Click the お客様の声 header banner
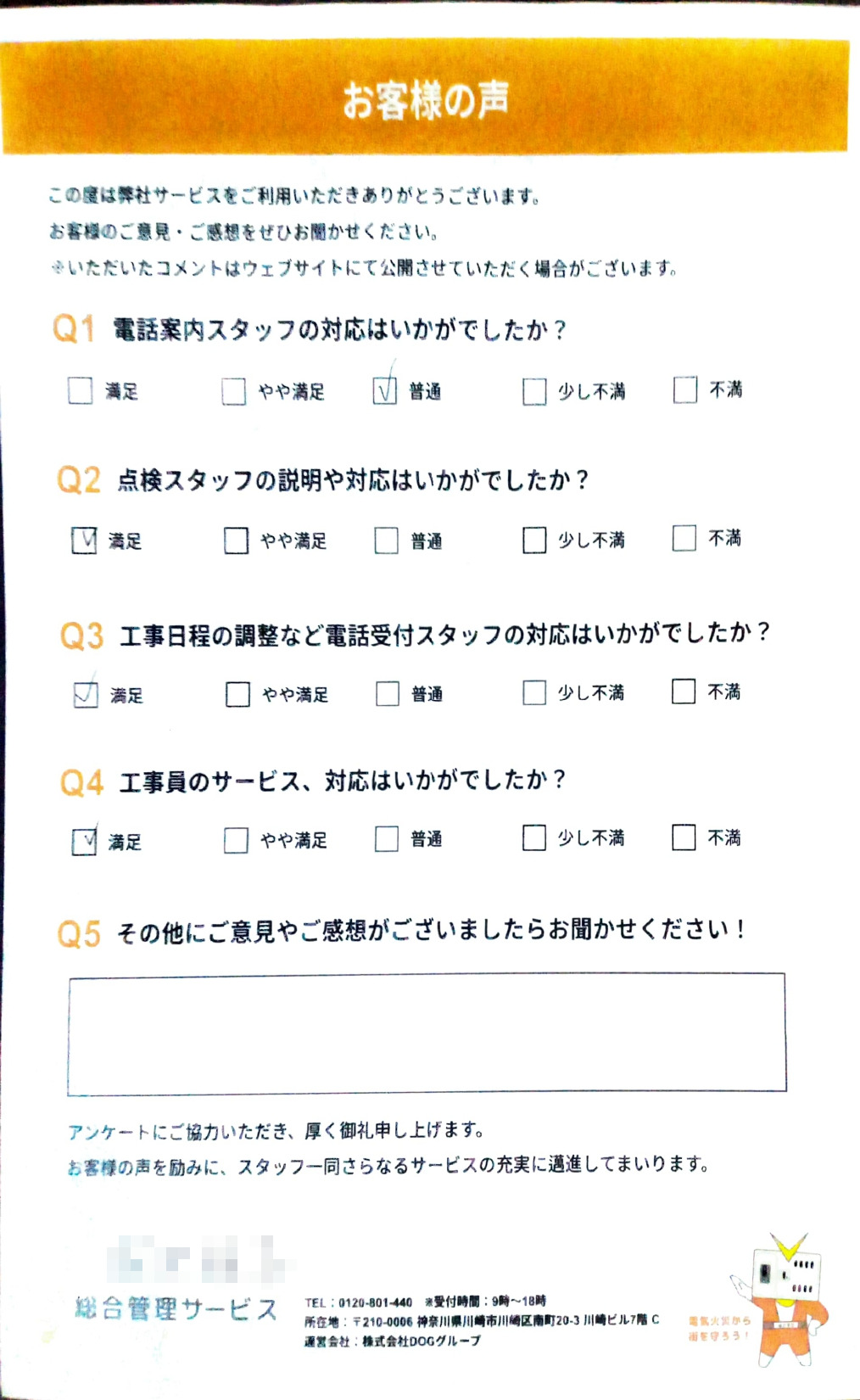860x1400 pixels. point(426,98)
